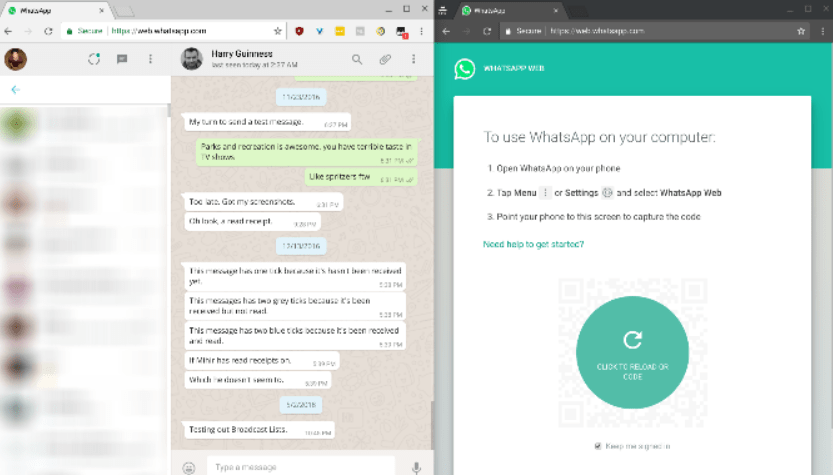Search messages with magnifier icon in chat header
Screen dimensions: 833x475
coord(357,60)
